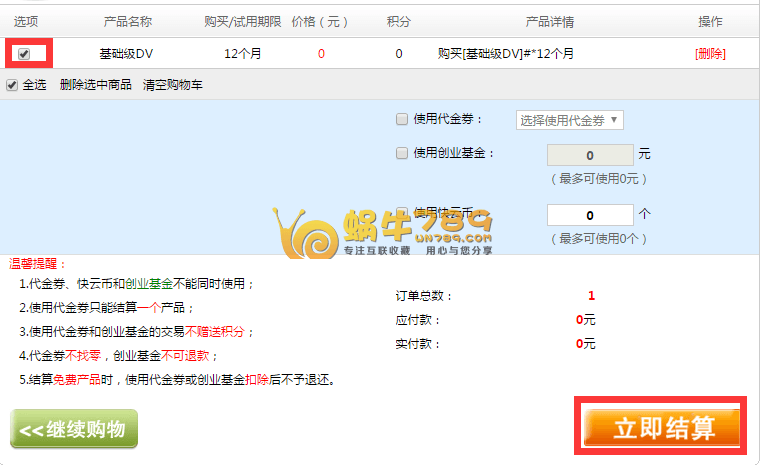Click the 购买/试用期限 column header
The height and width of the screenshot is (465, 760).
tap(241, 21)
